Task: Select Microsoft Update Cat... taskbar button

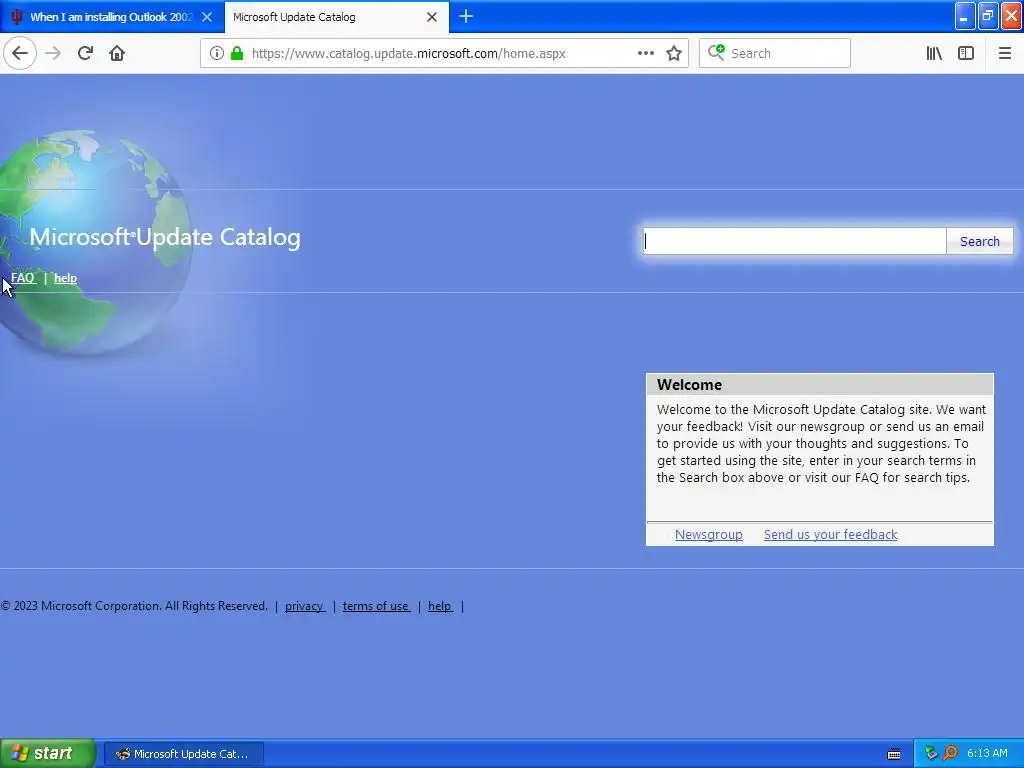Action: (x=184, y=754)
